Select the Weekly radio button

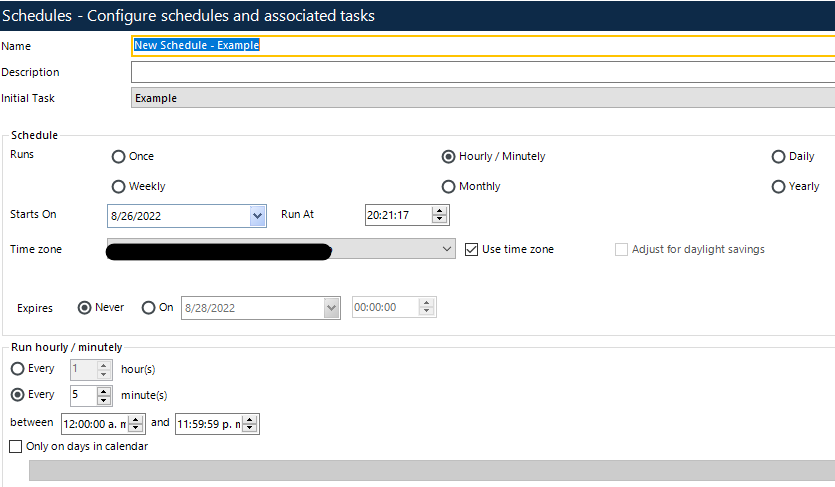[119, 187]
